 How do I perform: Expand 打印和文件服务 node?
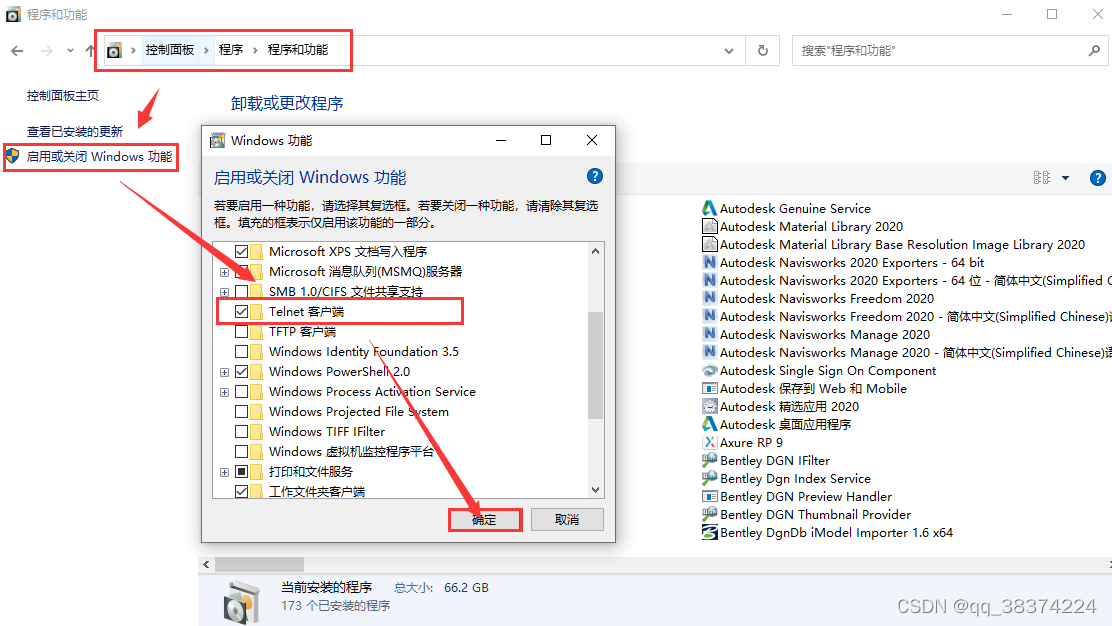[x=224, y=472]
